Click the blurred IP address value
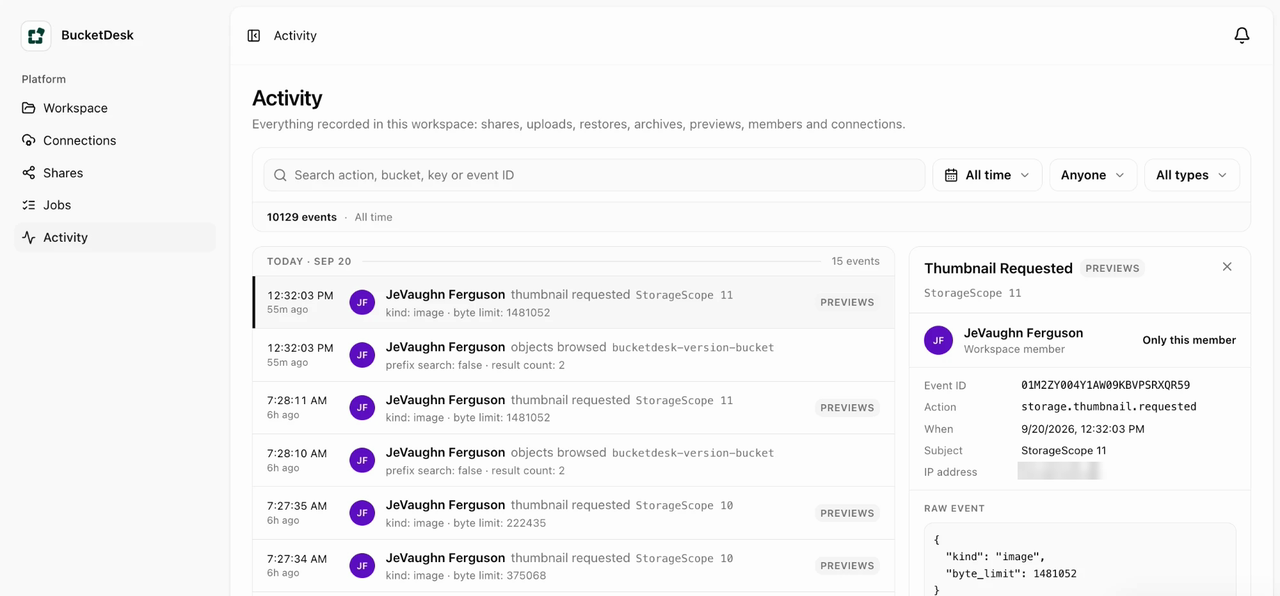Screen dimensions: 1280x596 1060,471
